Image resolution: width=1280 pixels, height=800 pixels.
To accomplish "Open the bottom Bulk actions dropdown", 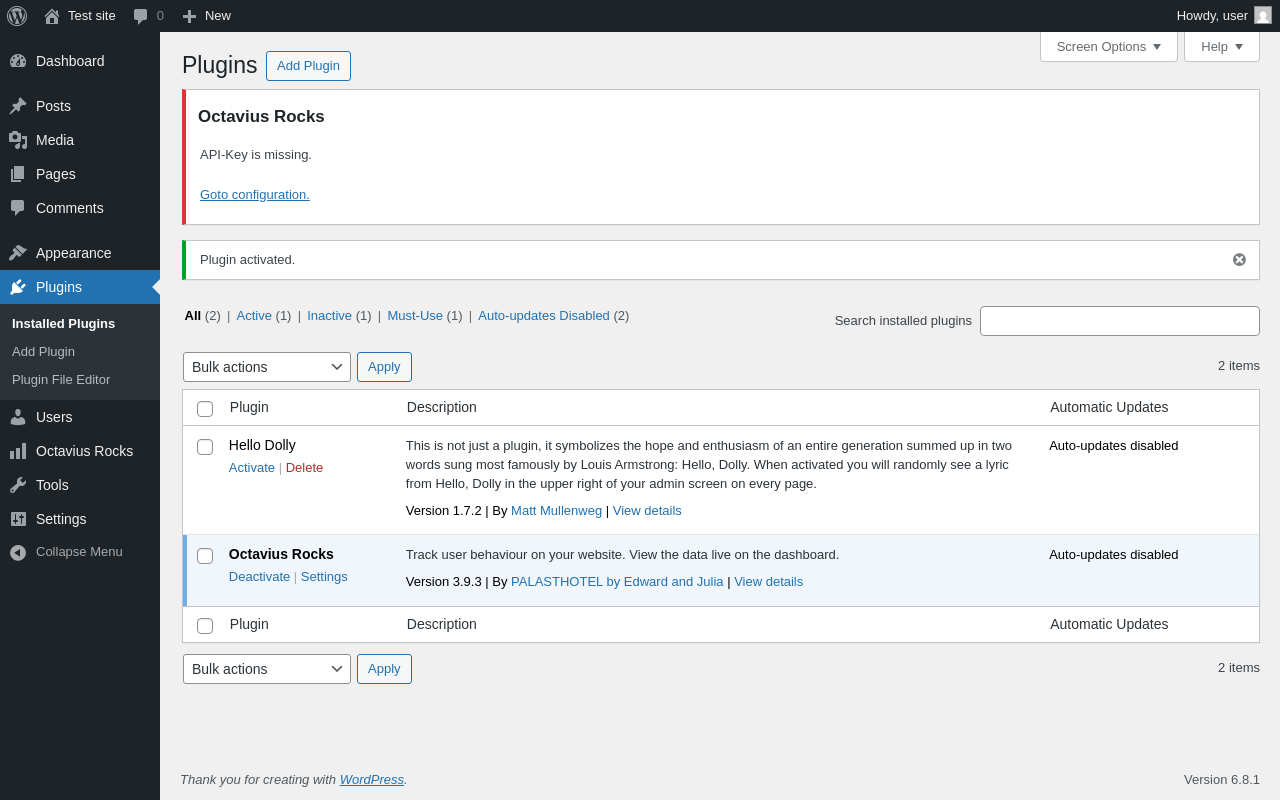I will pyautogui.click(x=267, y=669).
